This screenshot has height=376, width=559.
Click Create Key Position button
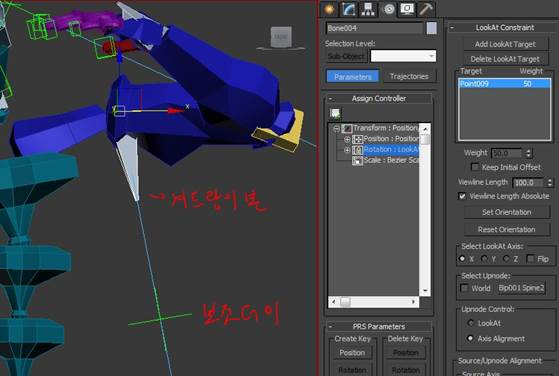click(x=352, y=353)
